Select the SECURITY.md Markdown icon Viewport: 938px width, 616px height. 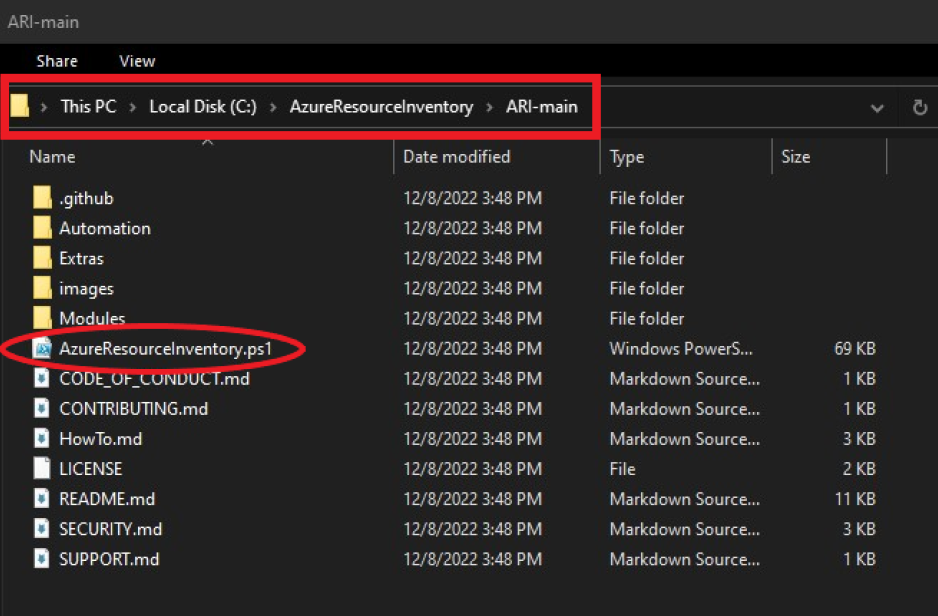(41, 529)
